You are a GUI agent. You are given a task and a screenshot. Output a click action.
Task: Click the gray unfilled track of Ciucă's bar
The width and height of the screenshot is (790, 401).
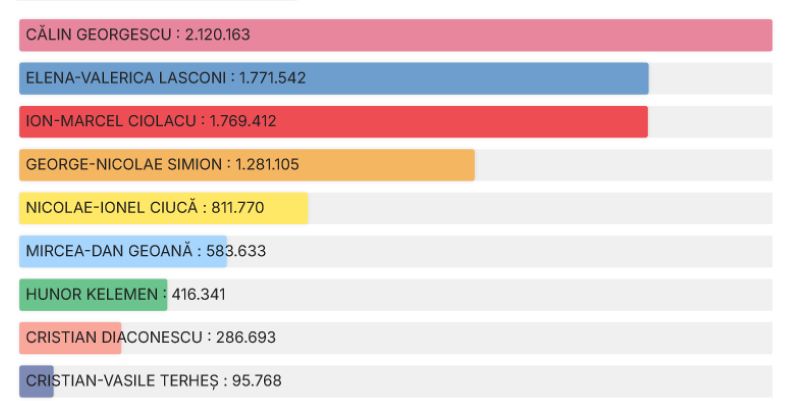click(540, 208)
